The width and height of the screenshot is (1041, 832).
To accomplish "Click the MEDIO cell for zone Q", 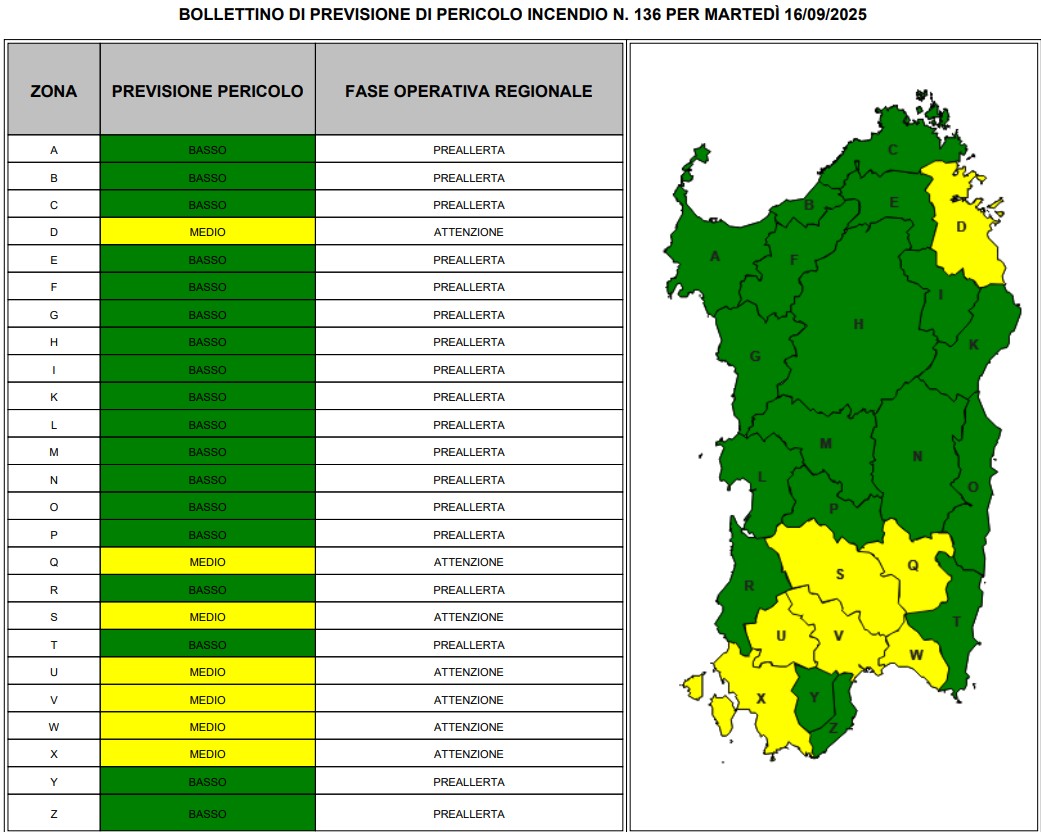I will click(x=208, y=562).
